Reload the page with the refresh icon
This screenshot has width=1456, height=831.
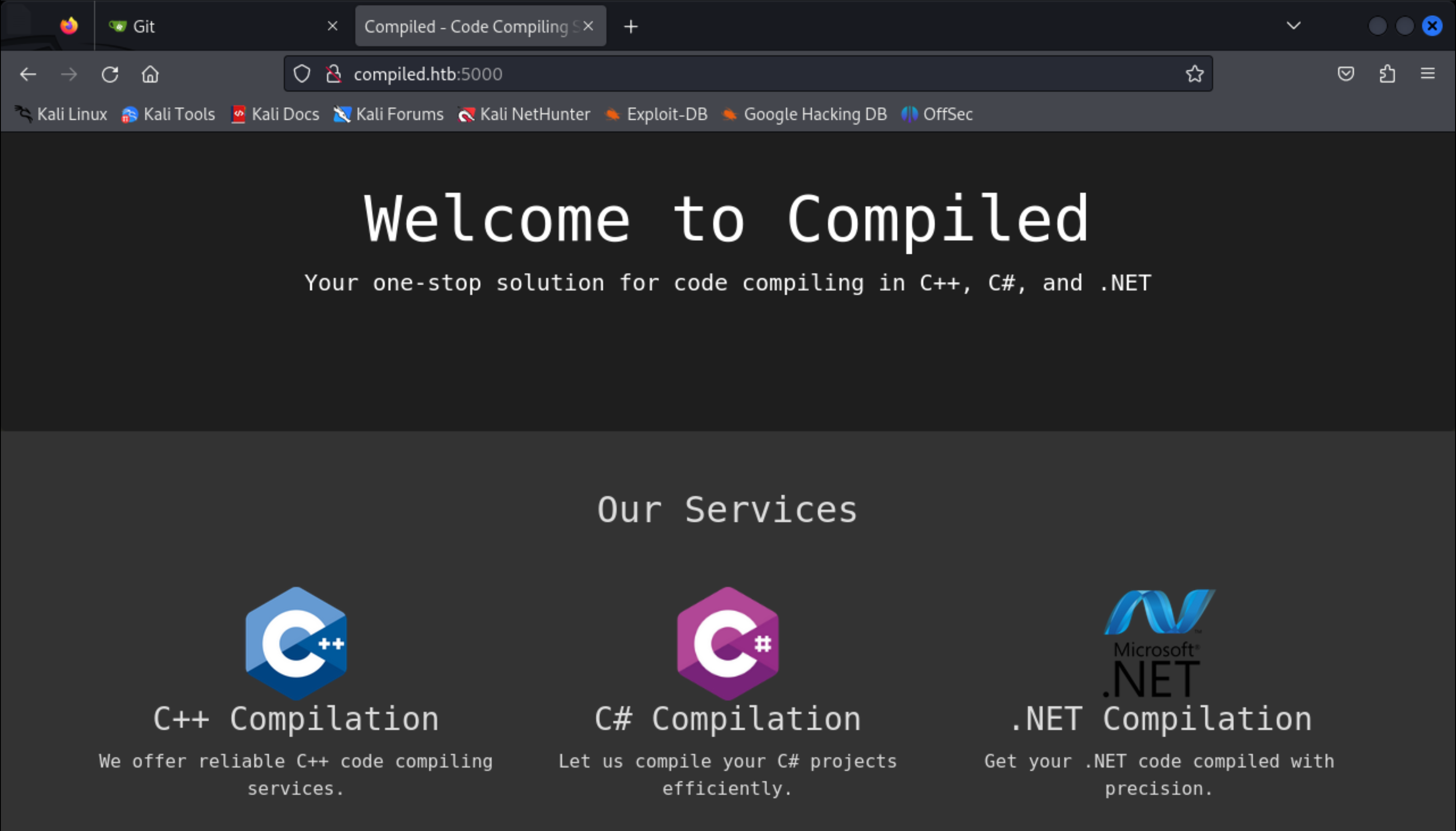click(109, 74)
